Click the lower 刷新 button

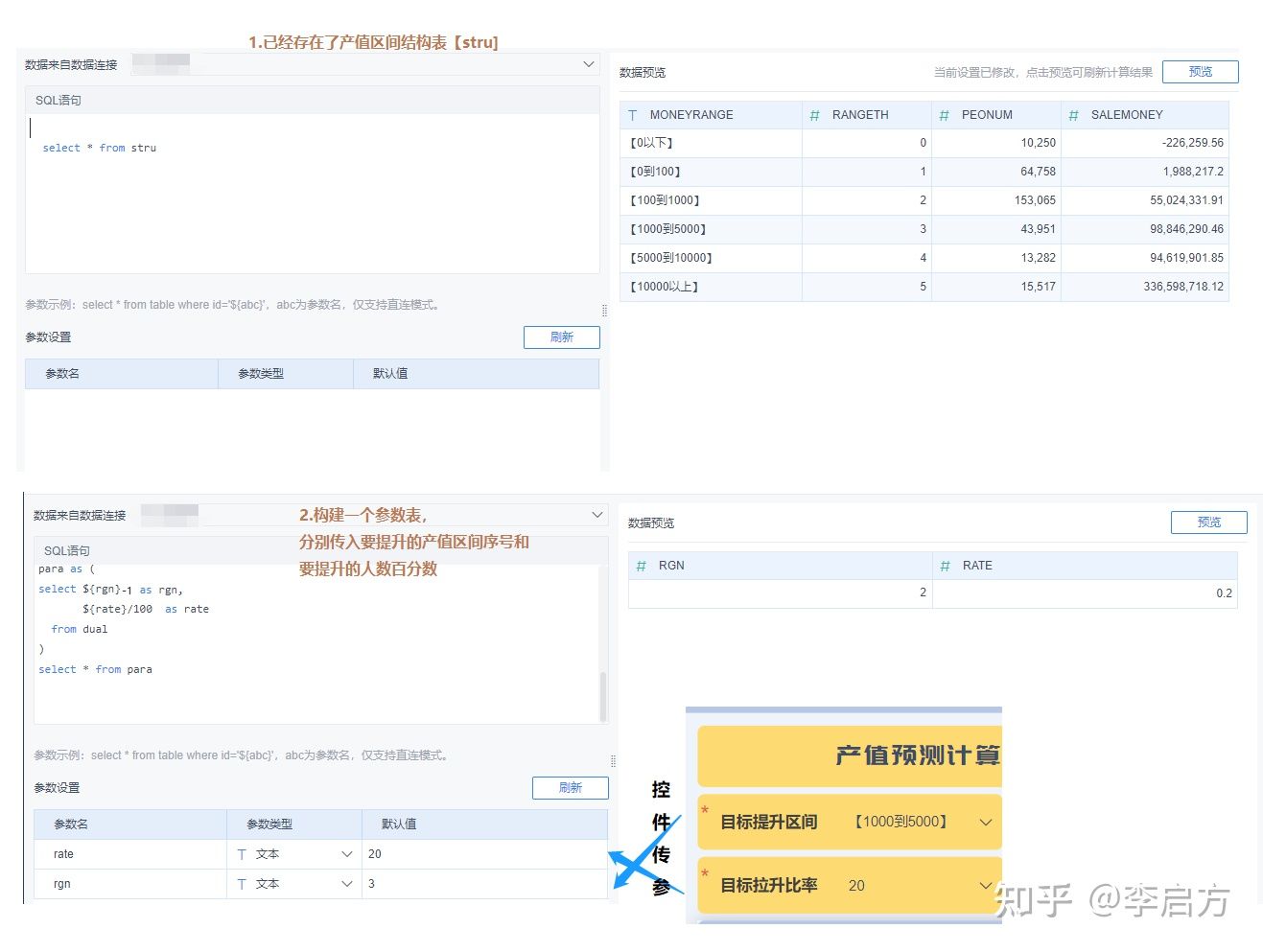point(570,788)
